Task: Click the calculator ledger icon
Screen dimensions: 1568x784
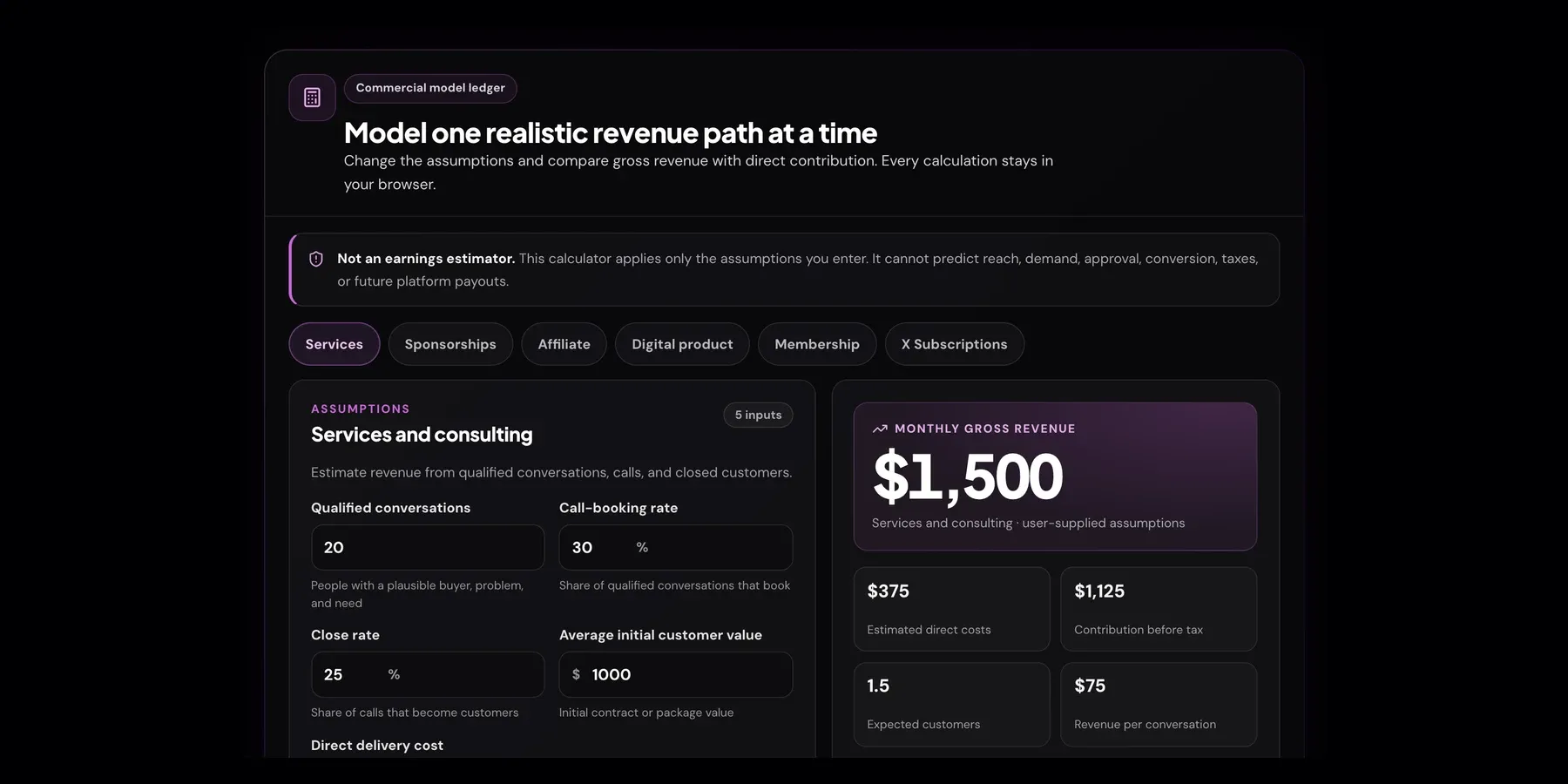Action: 312,98
